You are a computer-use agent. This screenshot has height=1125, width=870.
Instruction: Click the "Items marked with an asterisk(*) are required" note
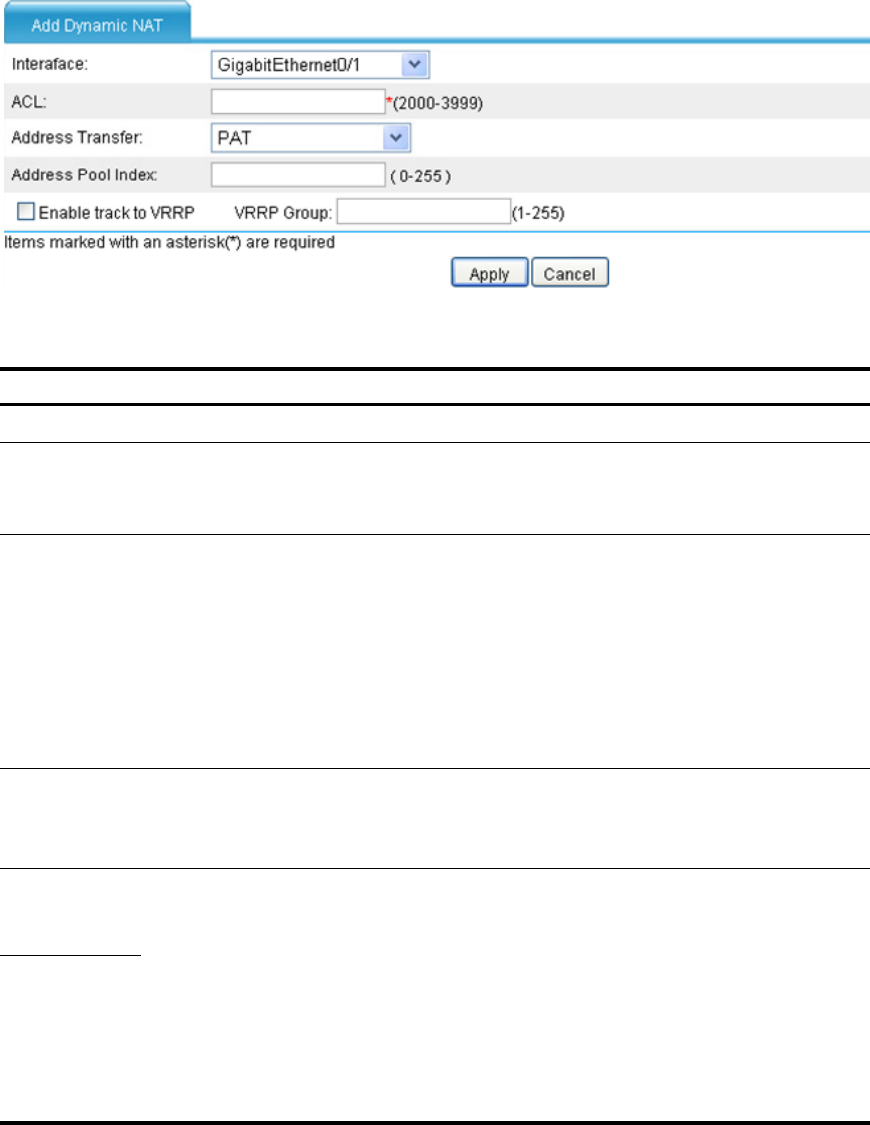(170, 243)
